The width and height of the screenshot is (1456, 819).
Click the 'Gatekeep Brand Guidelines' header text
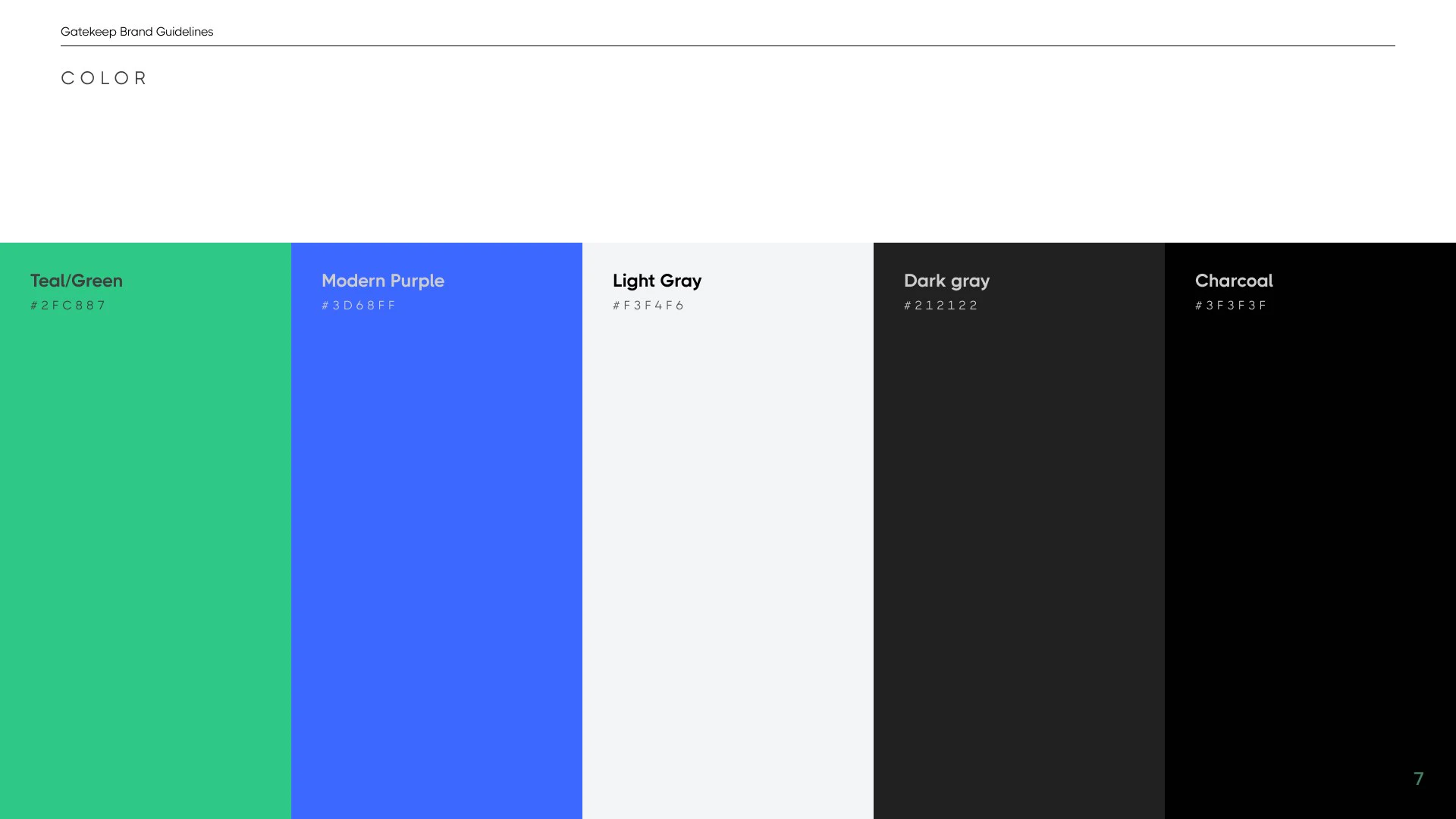point(137,32)
